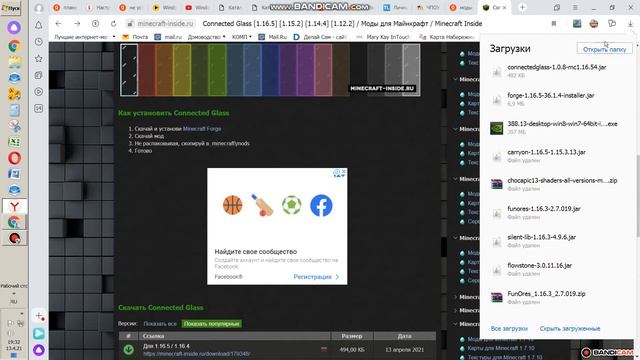Switch to the YouTube browser tab

point(196,7)
